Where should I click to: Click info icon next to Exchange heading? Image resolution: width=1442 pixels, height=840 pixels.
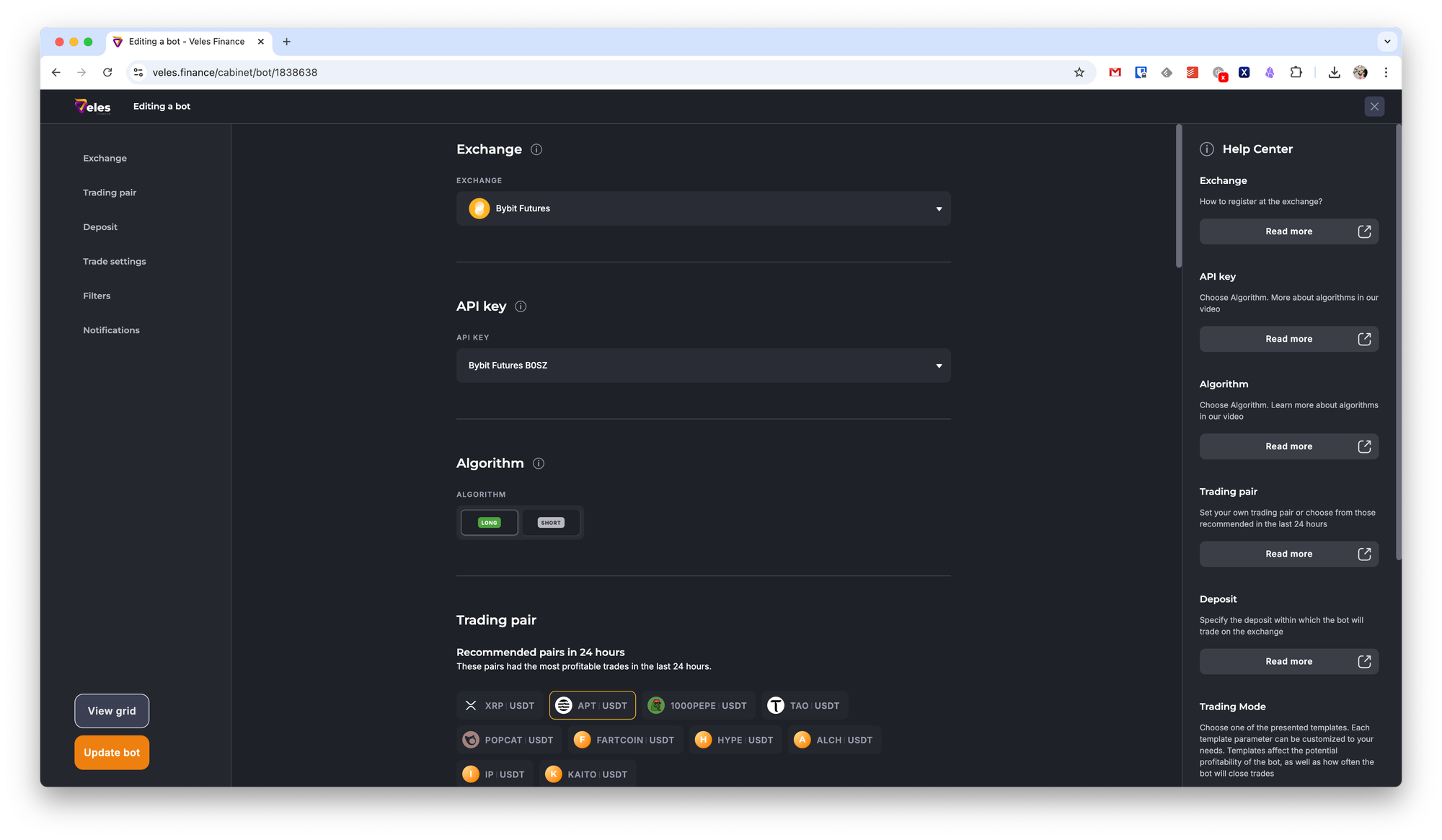536,149
